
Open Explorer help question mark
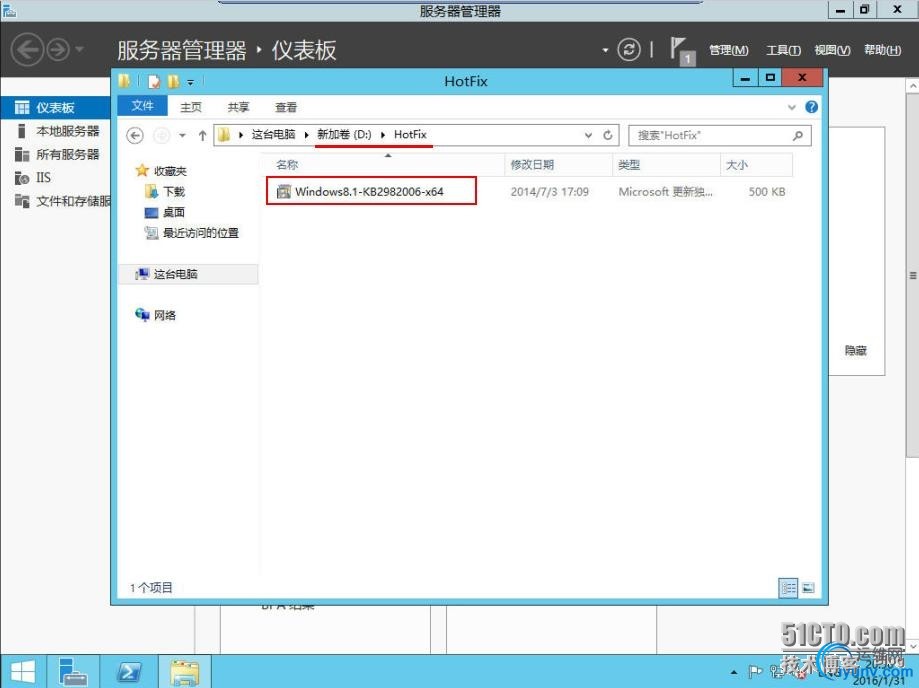pyautogui.click(x=812, y=107)
